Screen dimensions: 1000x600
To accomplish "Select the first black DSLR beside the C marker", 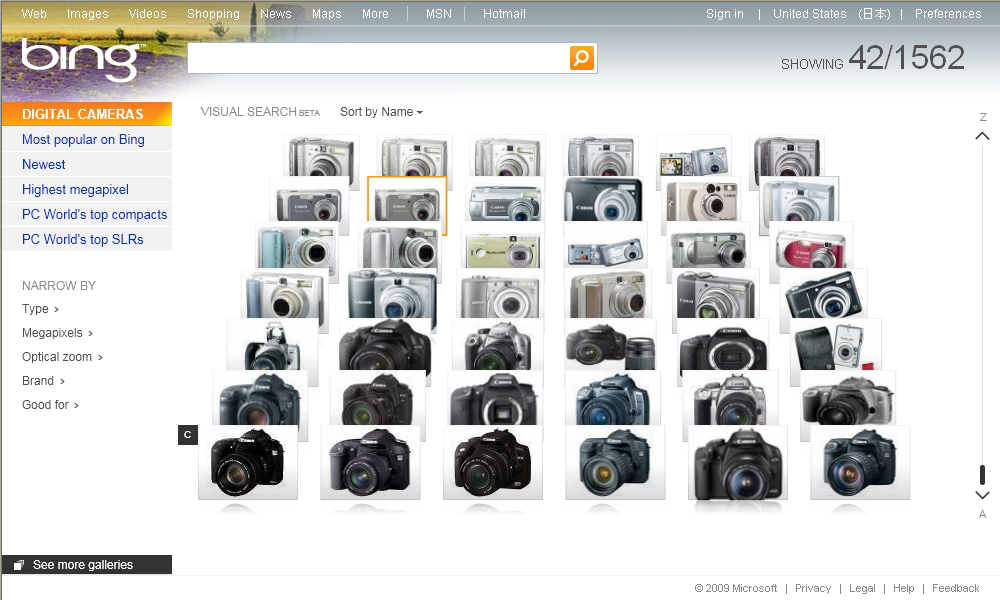I will click(248, 462).
